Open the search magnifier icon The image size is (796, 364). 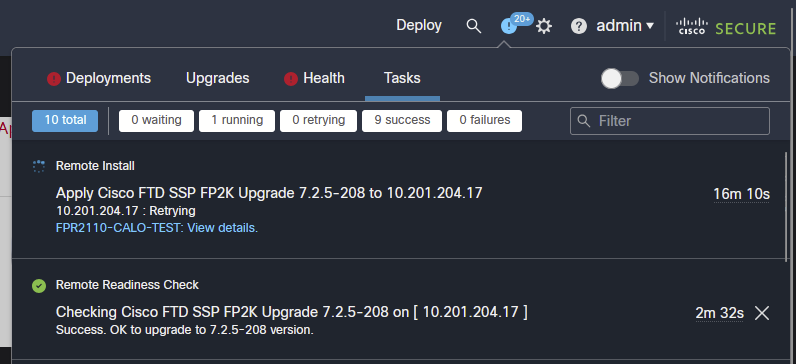(x=474, y=26)
